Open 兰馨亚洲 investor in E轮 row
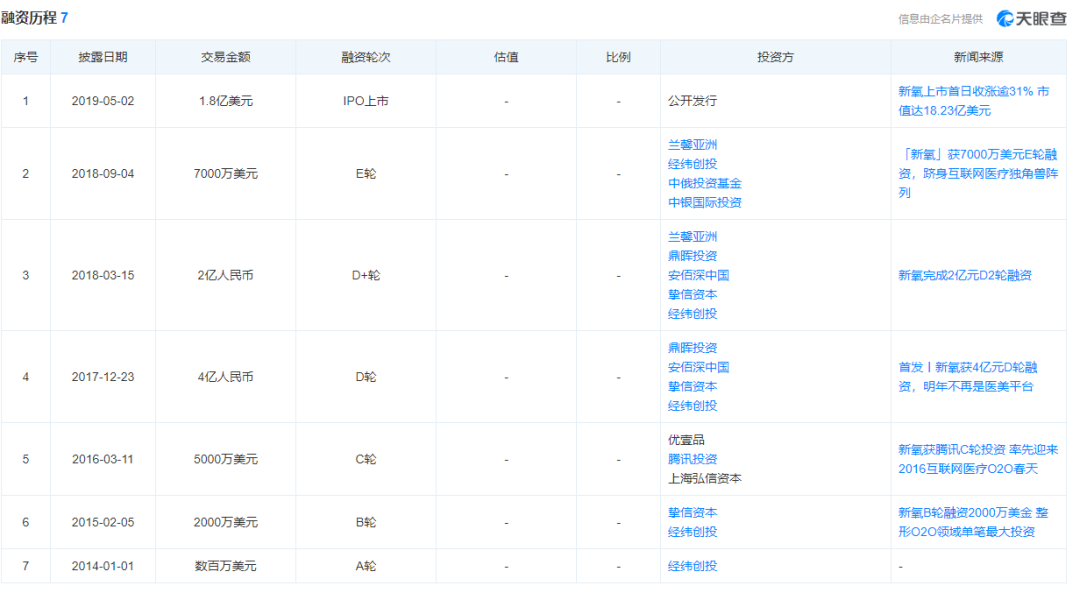 (692, 145)
